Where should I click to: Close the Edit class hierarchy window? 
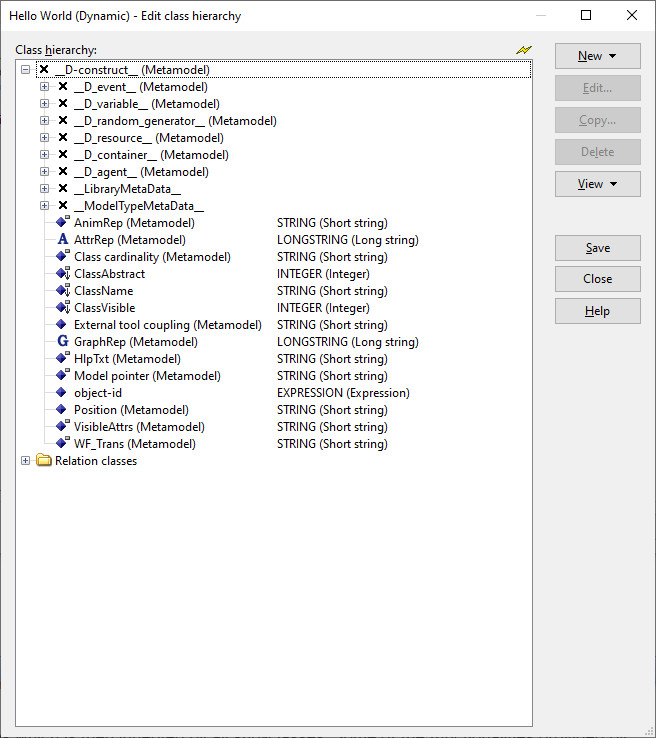click(632, 15)
